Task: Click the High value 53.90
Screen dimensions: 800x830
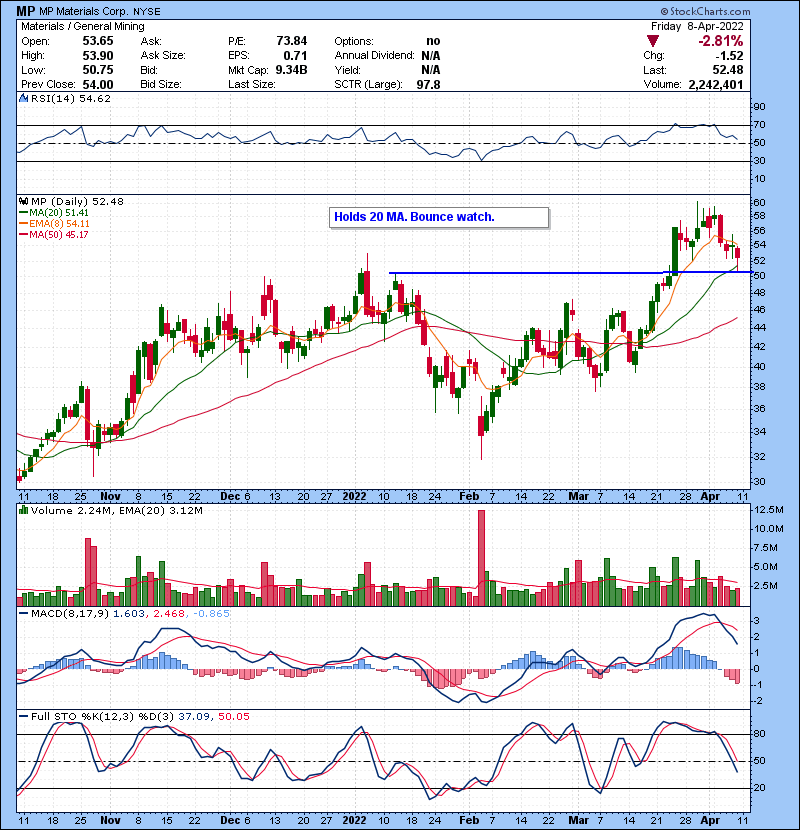Action: 98,56
